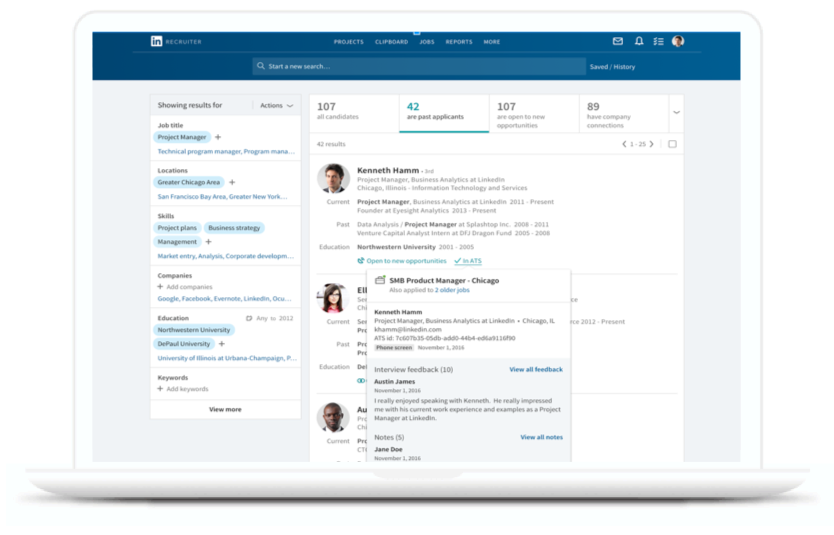The image size is (834, 535).
Task: Click the In ATS checkmark icon
Action: 457,261
